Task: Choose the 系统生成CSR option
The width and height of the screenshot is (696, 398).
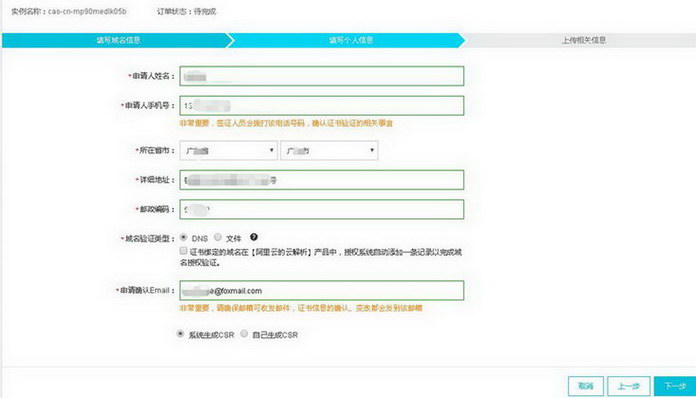Action: [x=180, y=334]
